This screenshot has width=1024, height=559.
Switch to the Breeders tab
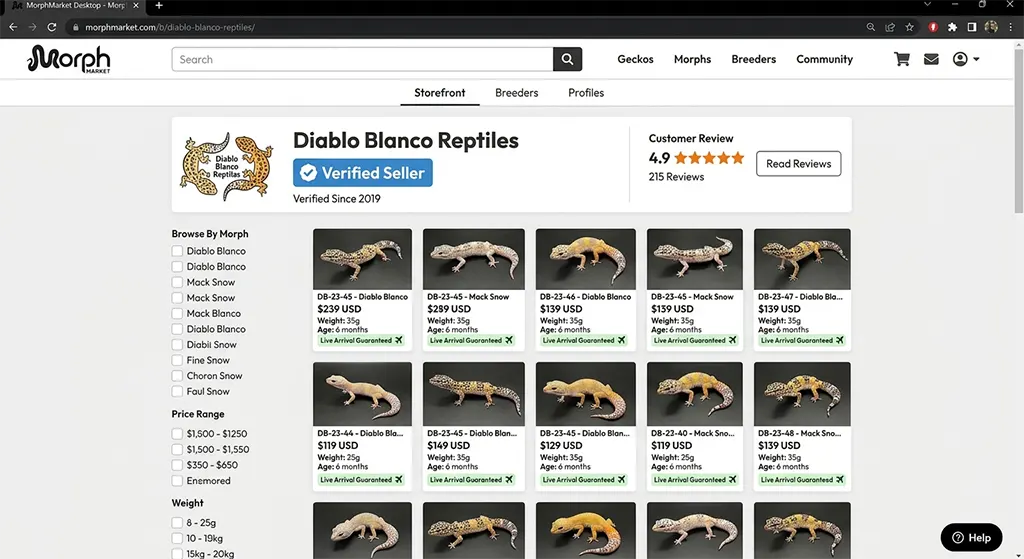click(x=516, y=93)
